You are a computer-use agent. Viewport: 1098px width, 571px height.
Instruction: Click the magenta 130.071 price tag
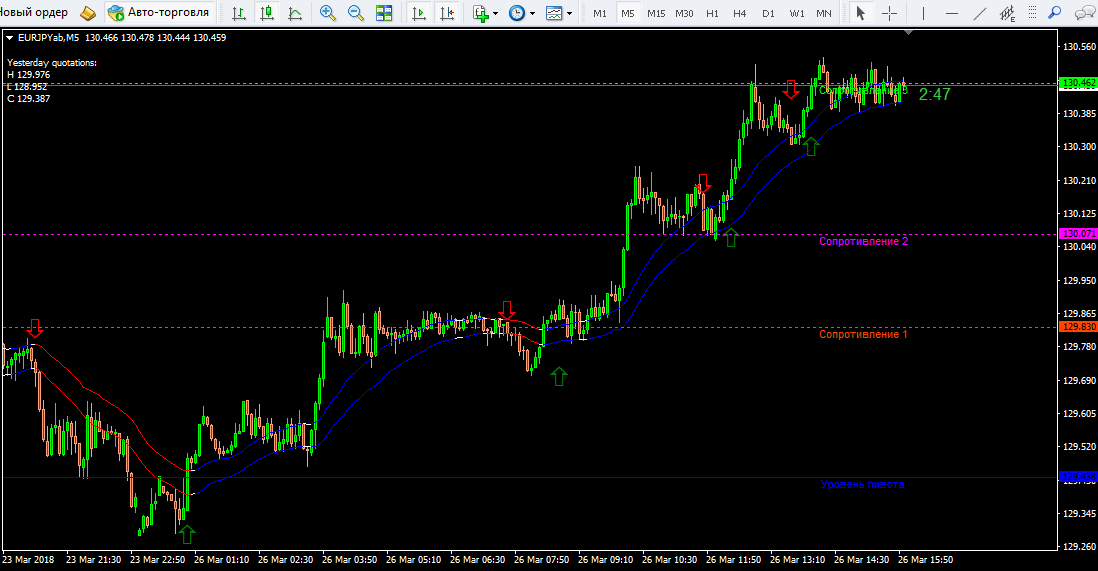pos(1078,233)
